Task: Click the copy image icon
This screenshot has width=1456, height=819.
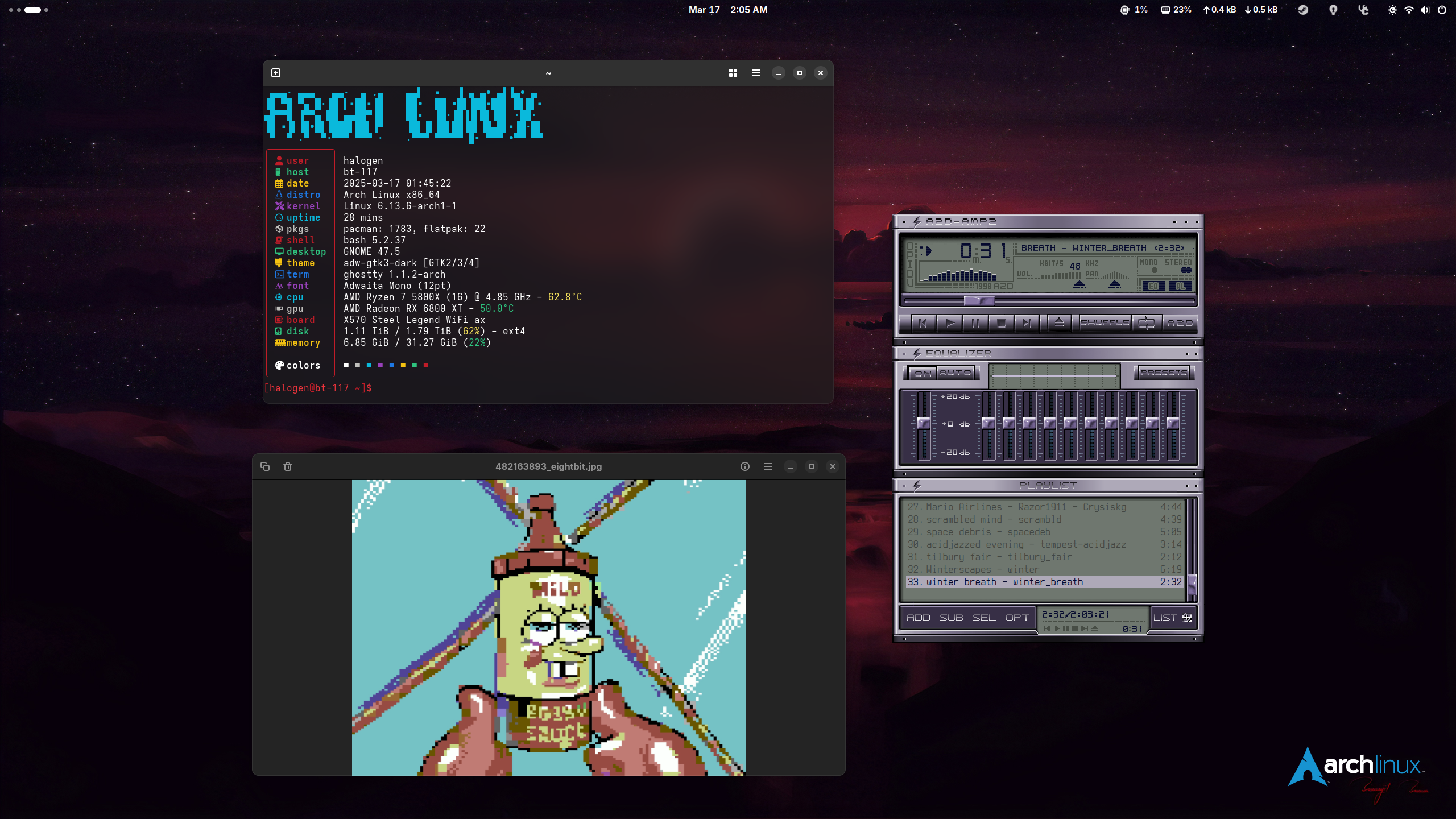Action: click(x=265, y=466)
